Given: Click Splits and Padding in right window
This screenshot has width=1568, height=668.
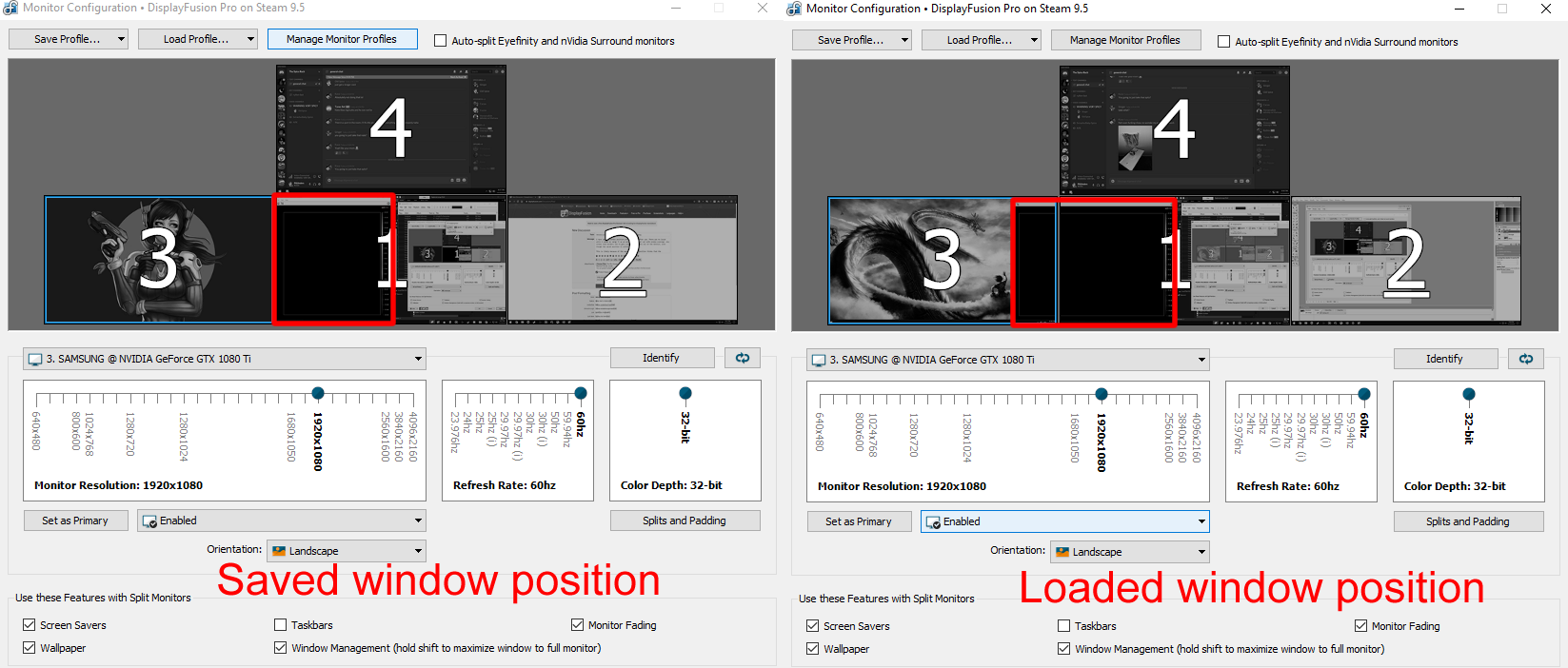Looking at the screenshot, I should point(1467,521).
